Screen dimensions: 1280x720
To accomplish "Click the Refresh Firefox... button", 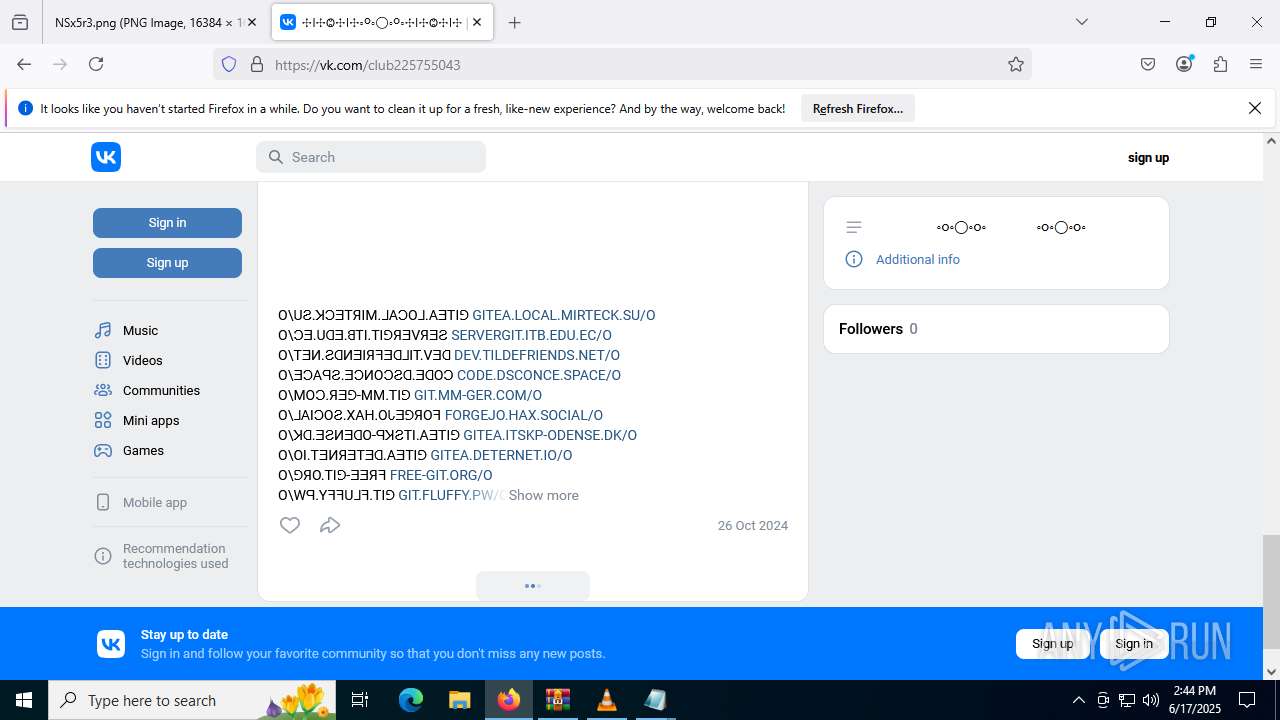I will click(x=858, y=109).
